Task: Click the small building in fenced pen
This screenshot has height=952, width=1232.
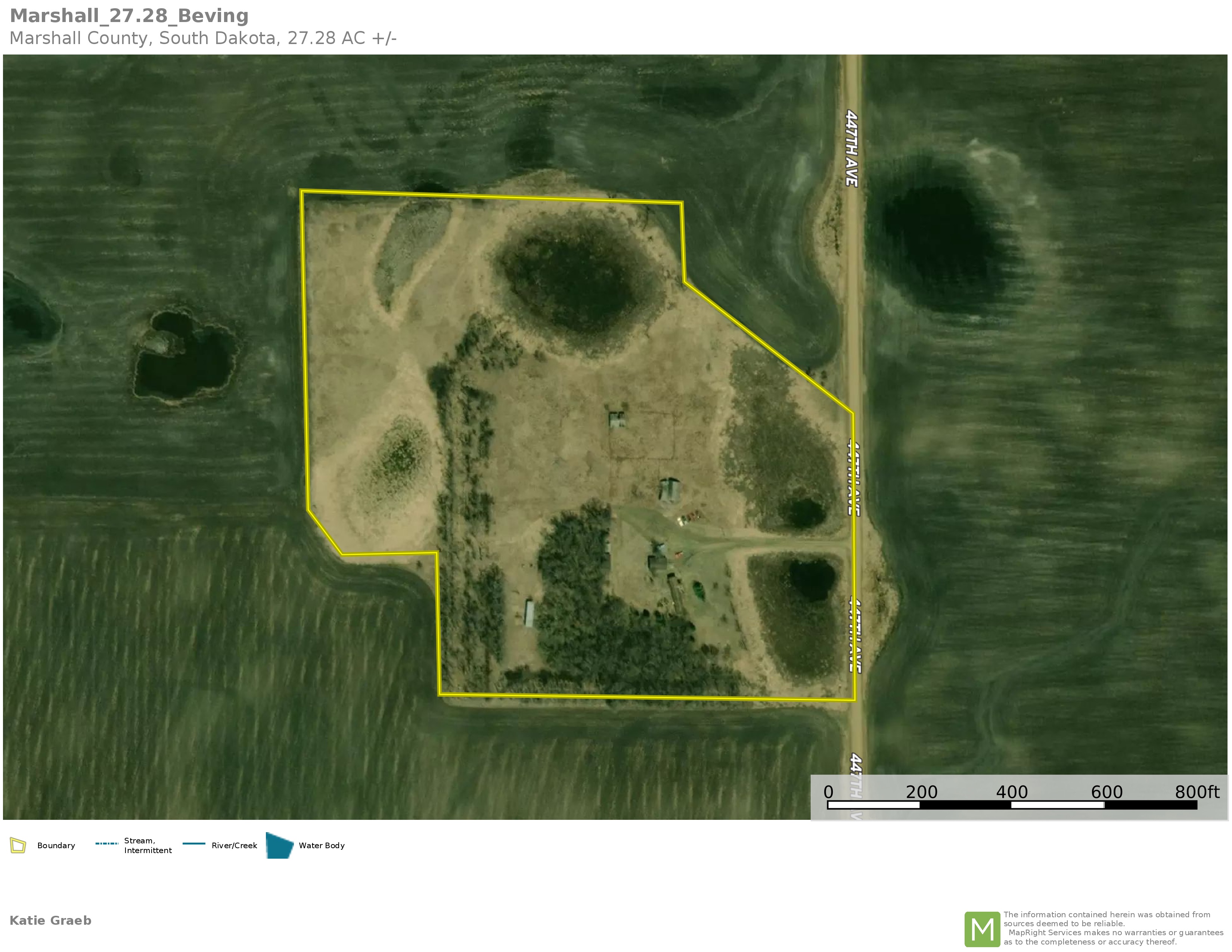Action: tap(617, 420)
